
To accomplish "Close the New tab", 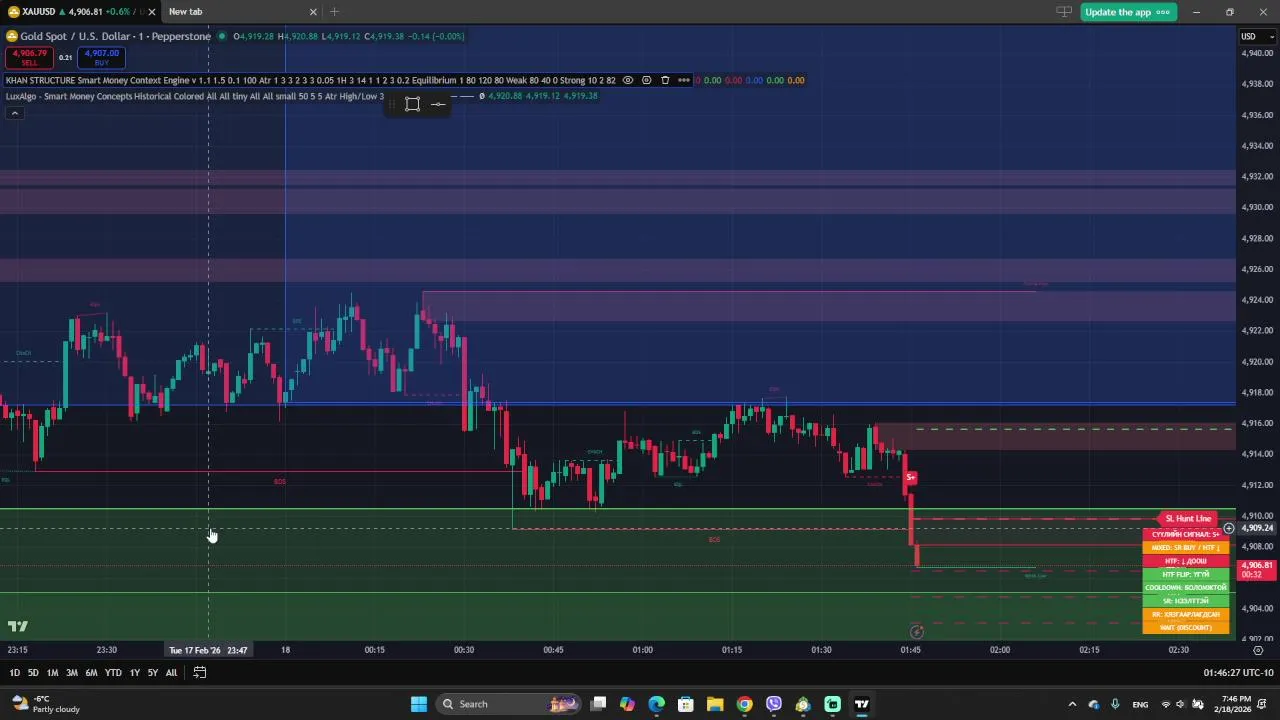I will [313, 12].
